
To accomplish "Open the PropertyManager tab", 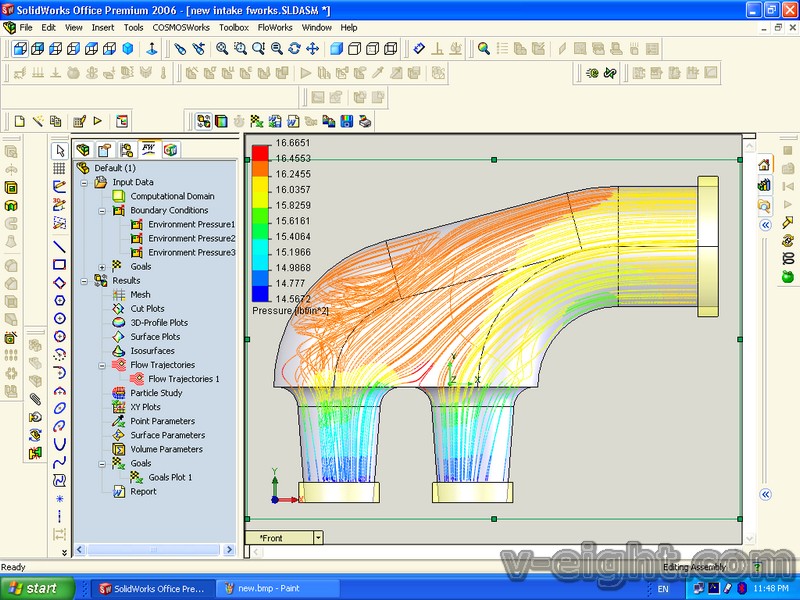I will [x=104, y=150].
